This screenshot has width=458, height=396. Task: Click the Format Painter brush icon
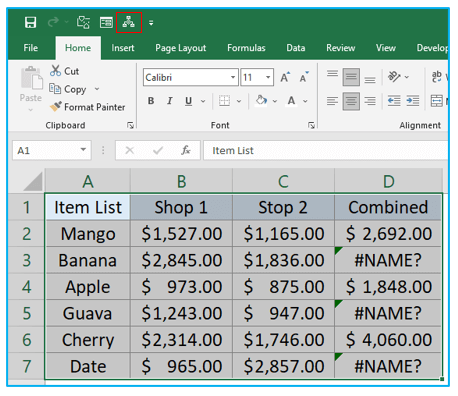point(56,107)
